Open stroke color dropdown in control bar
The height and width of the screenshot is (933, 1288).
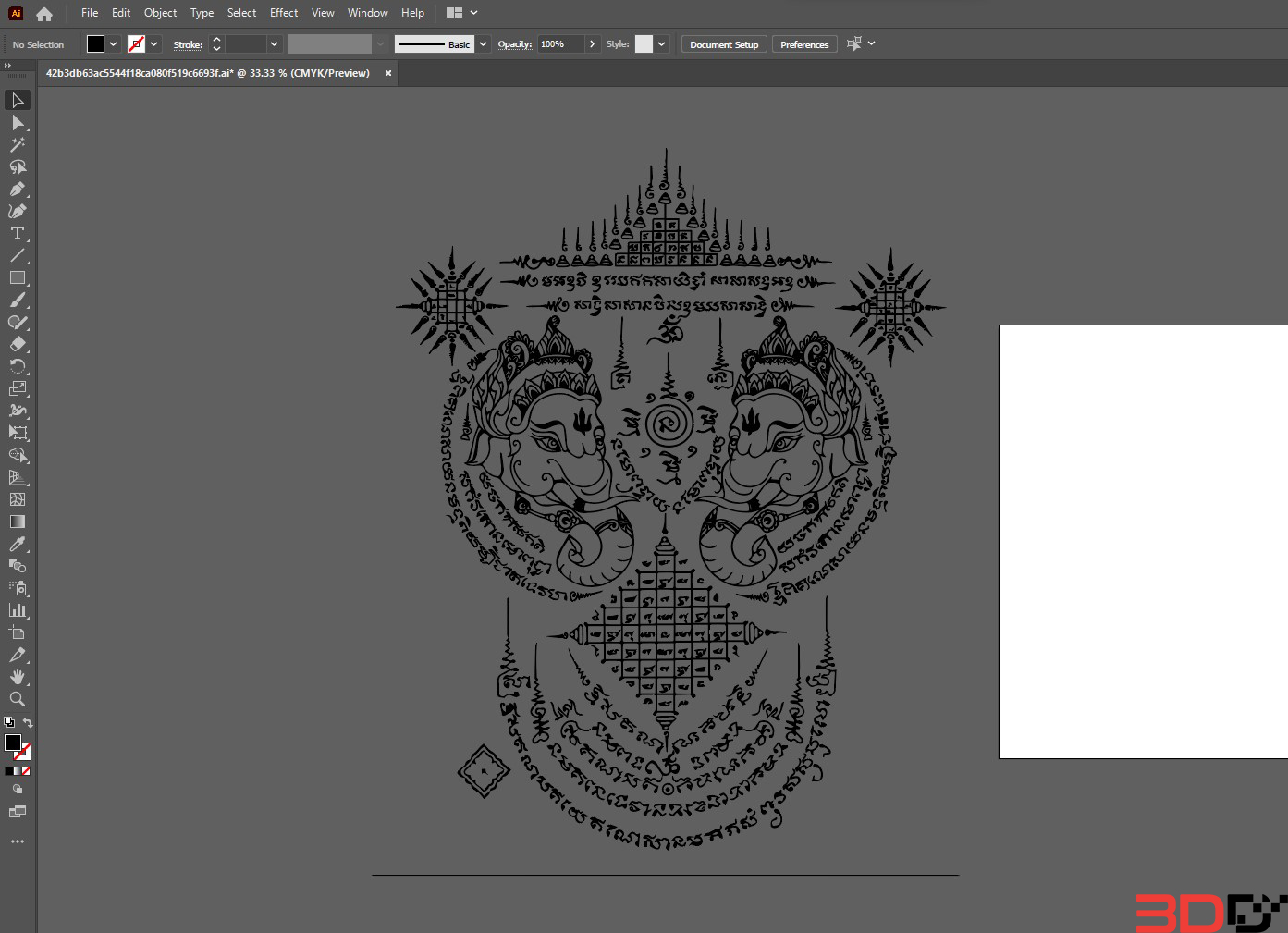[x=153, y=43]
